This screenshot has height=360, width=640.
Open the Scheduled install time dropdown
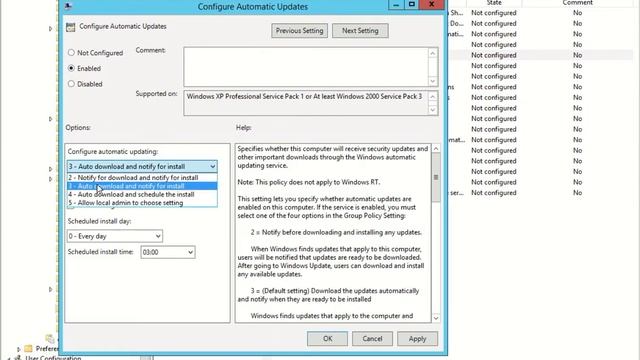168,252
